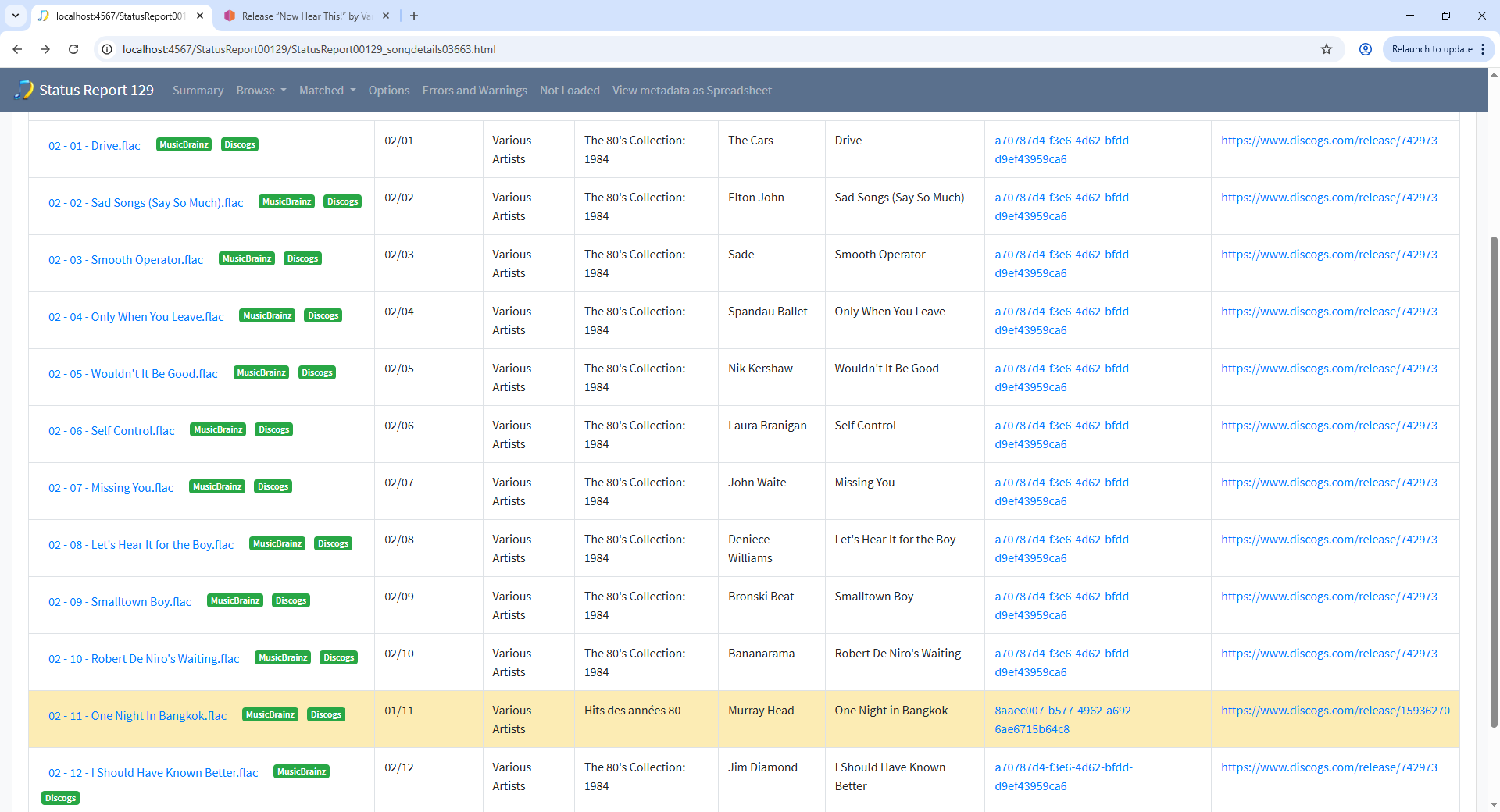The width and height of the screenshot is (1500, 812).
Task: Click Discogs badge for Wouldn't It Be Good
Action: 317,372
